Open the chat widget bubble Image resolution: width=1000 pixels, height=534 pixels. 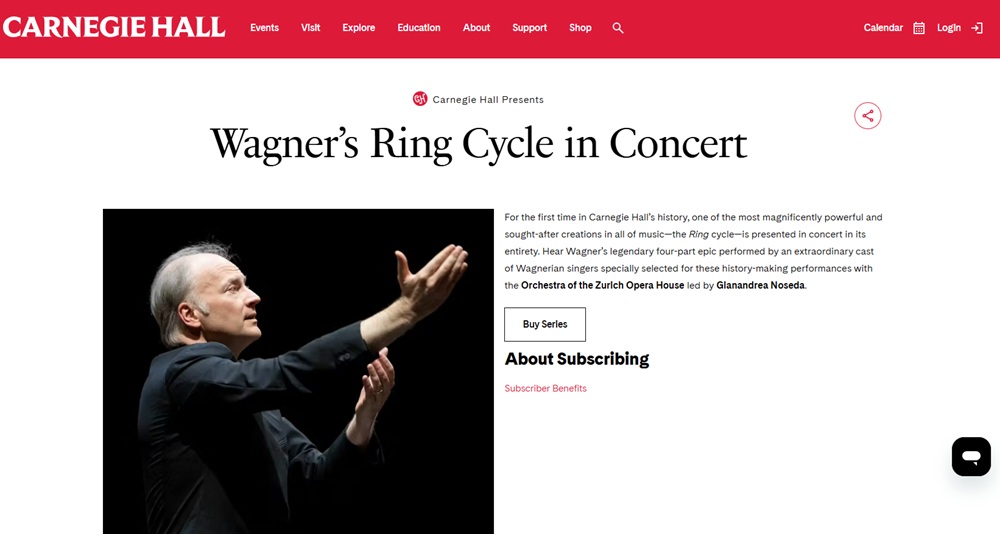(x=970, y=456)
